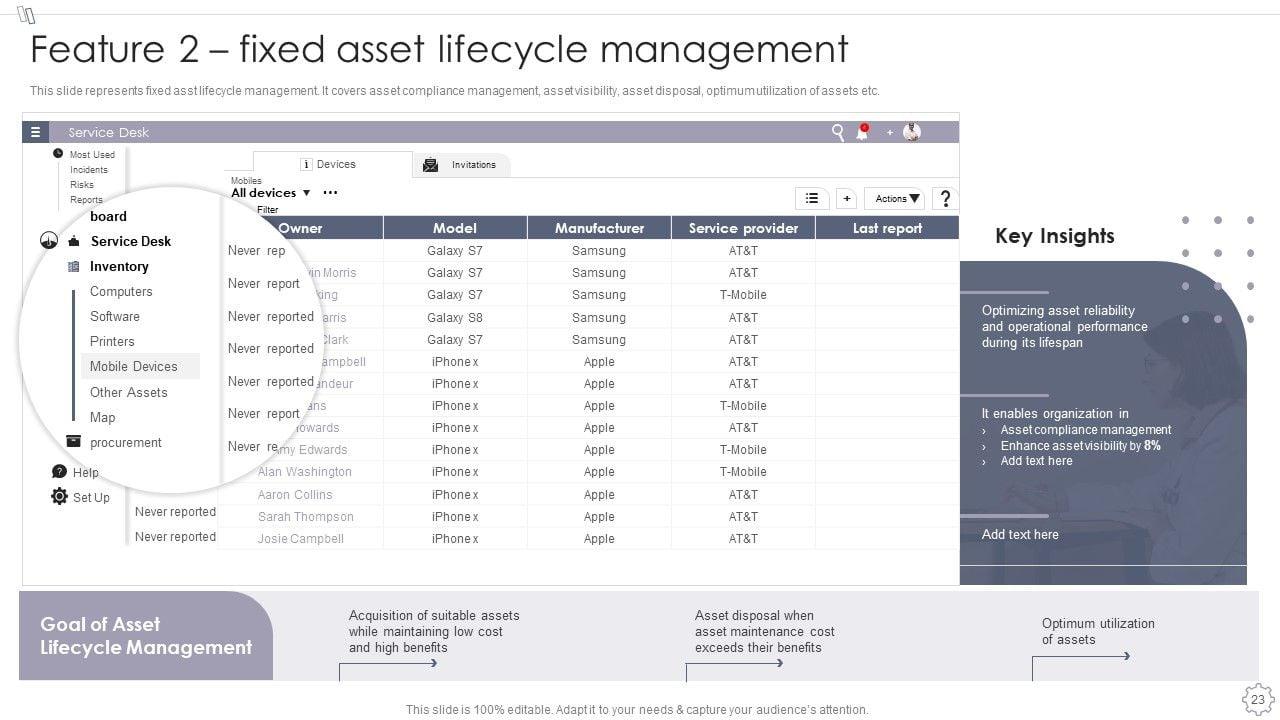Click the list view icon button

tap(812, 198)
